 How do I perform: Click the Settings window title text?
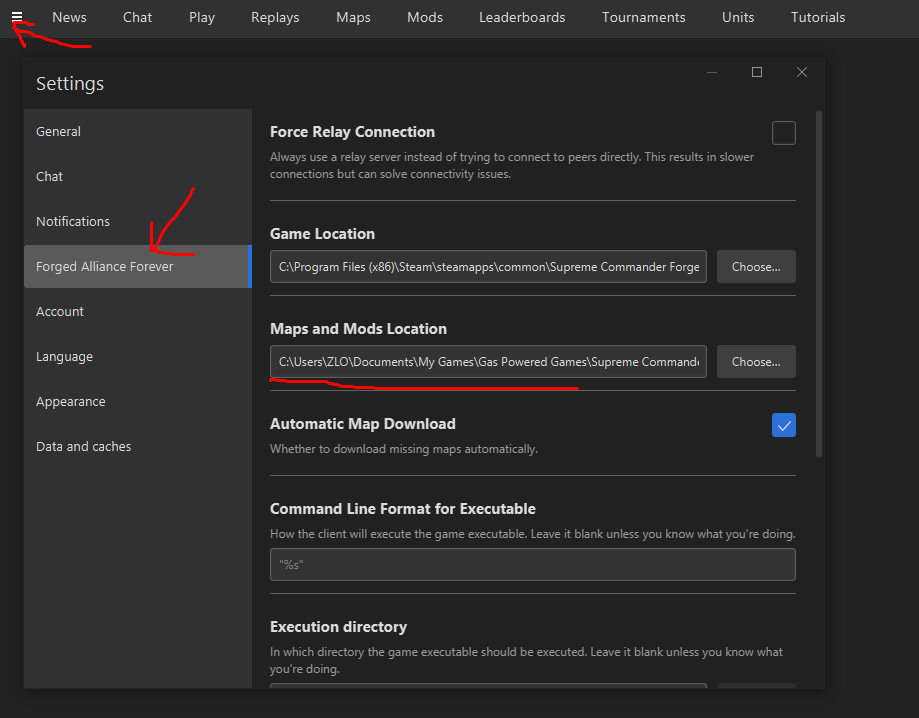(70, 83)
